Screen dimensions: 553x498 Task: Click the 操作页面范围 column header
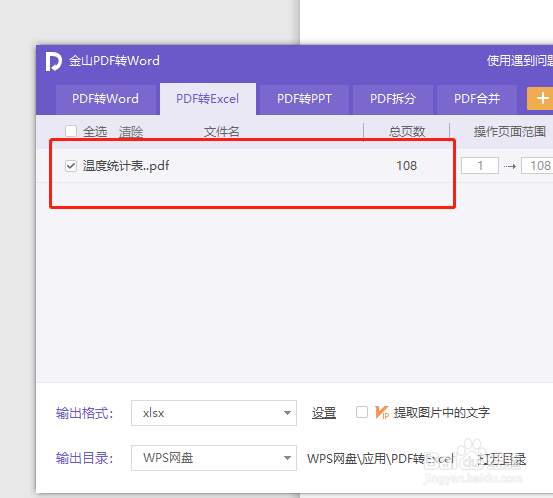510,132
